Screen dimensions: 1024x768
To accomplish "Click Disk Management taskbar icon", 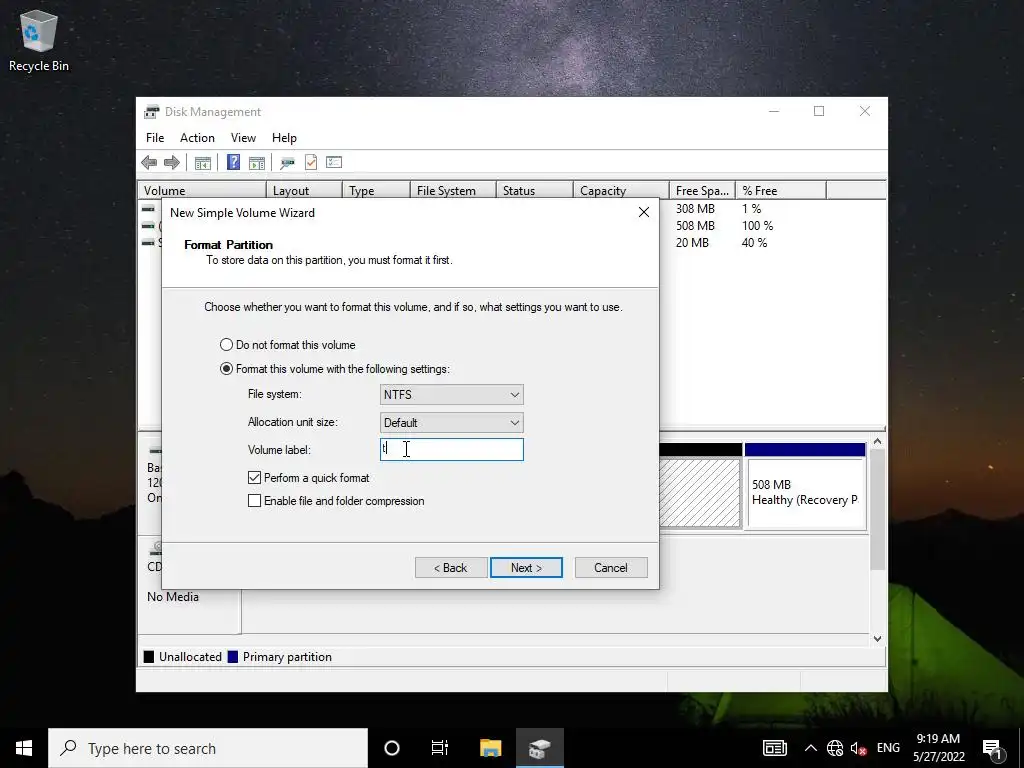I will [x=539, y=748].
